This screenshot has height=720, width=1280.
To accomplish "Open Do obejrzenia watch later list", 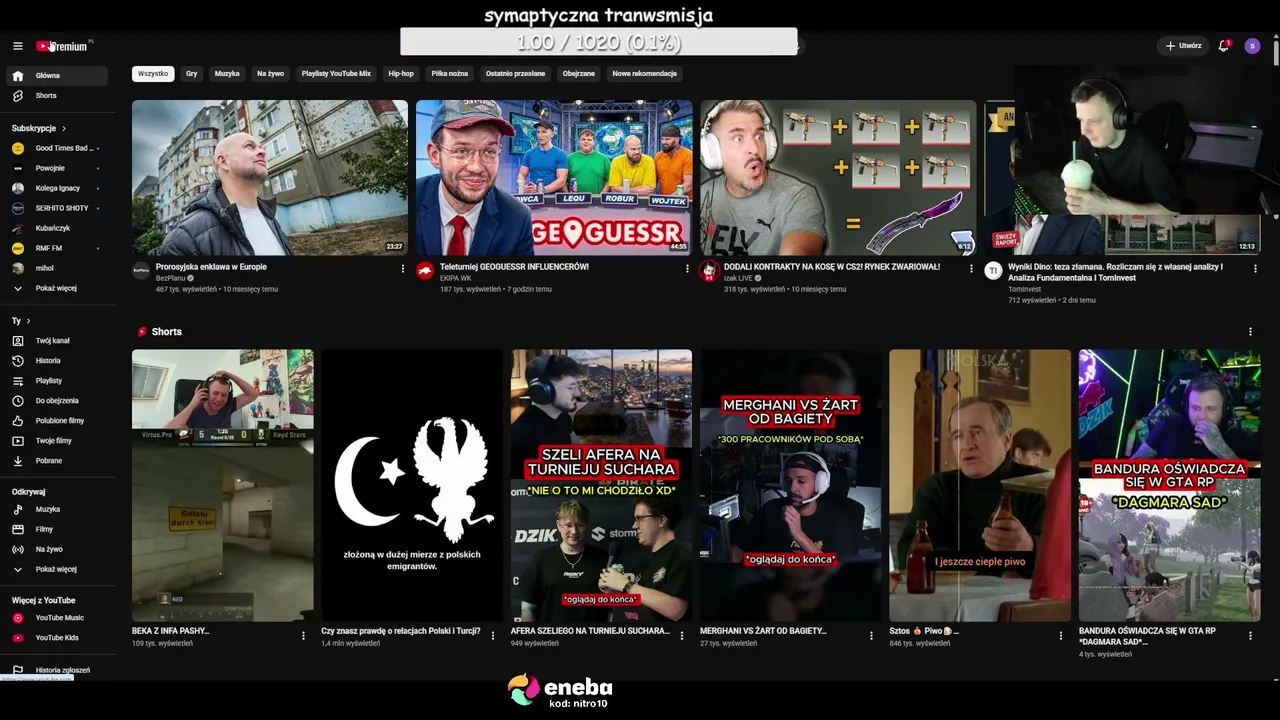I will (57, 401).
